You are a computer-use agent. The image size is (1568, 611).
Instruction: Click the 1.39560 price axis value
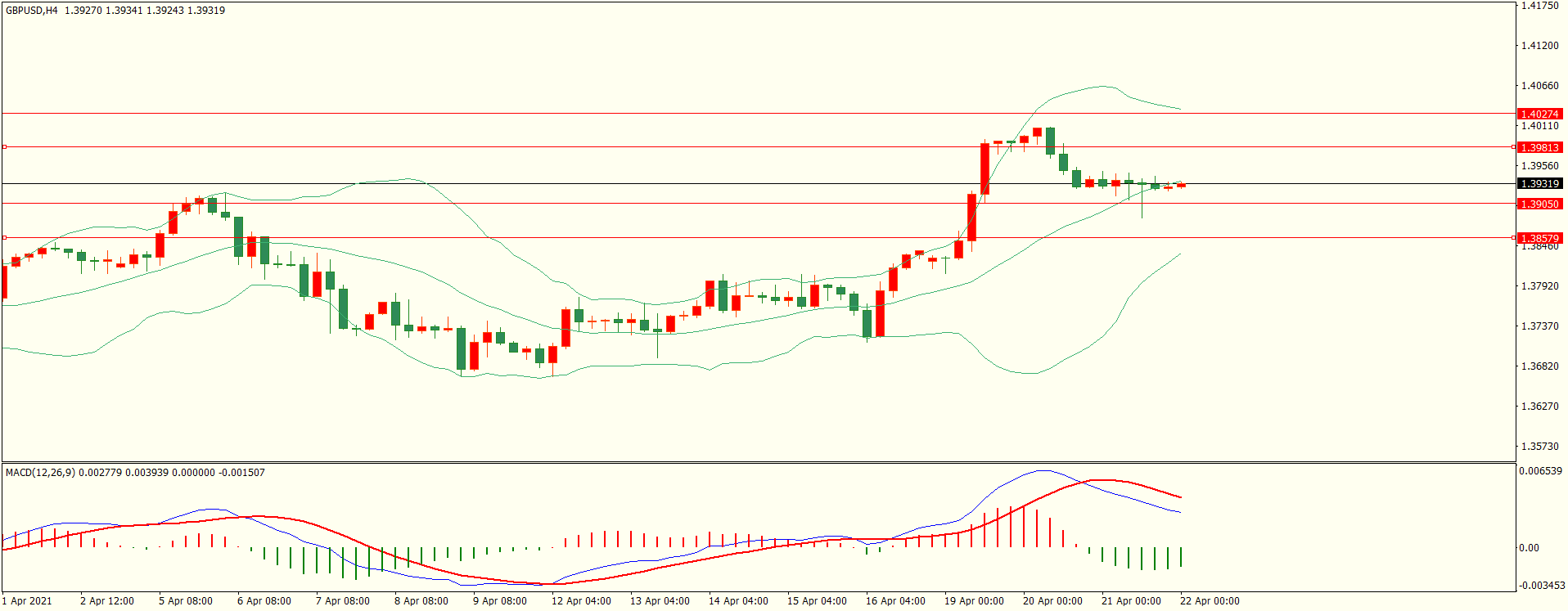coord(1539,166)
